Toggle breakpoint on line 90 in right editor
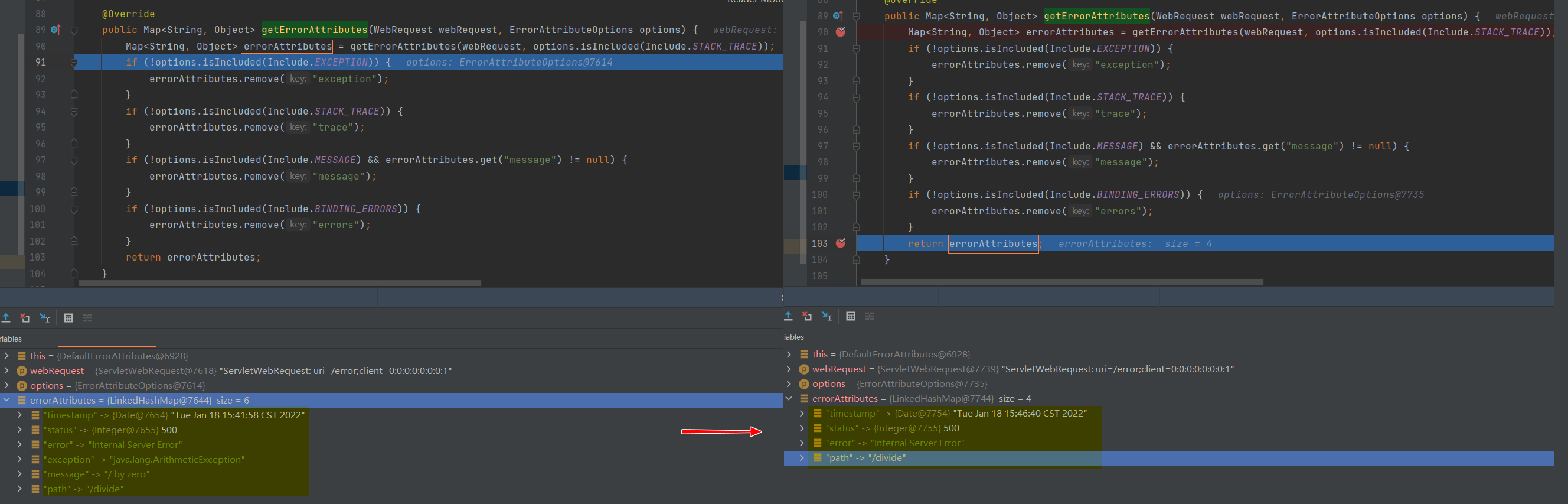This screenshot has height=504, width=1568. (841, 32)
